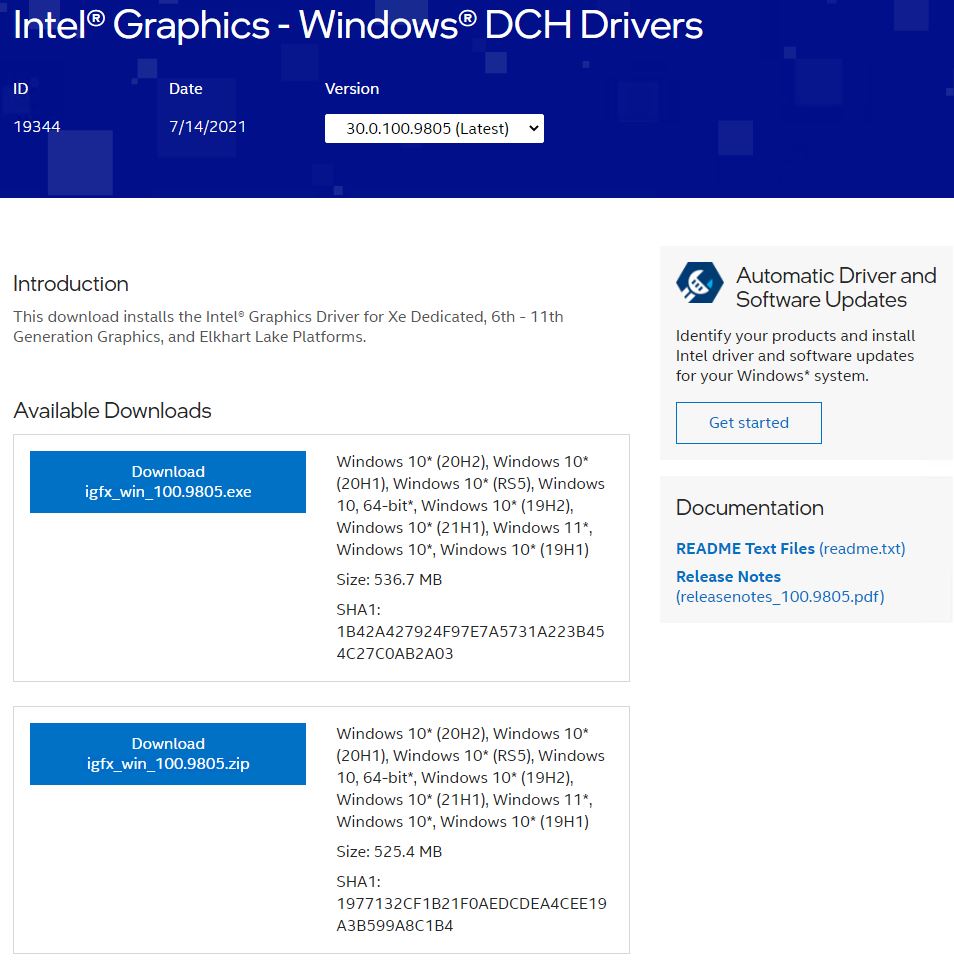954x963 pixels.
Task: Click the Size: 536.7 MB text
Action: point(389,579)
